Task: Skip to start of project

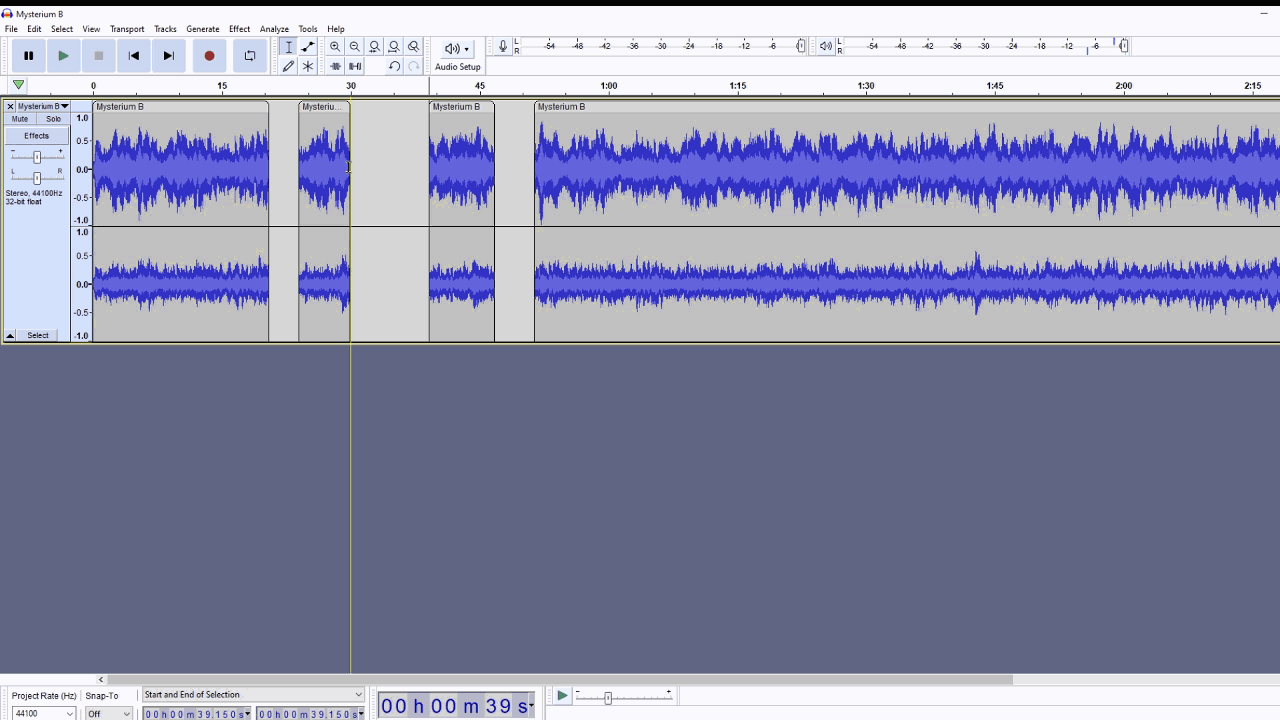Action: 134,56
